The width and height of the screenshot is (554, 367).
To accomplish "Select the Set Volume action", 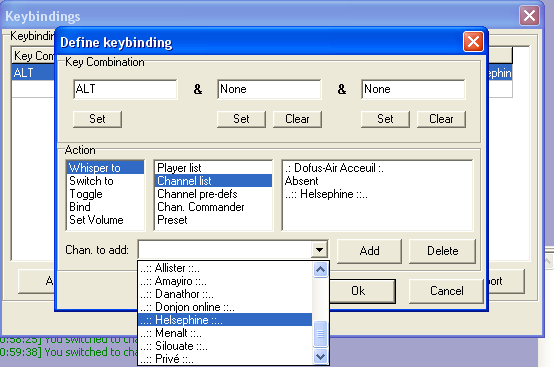I will point(105,220).
